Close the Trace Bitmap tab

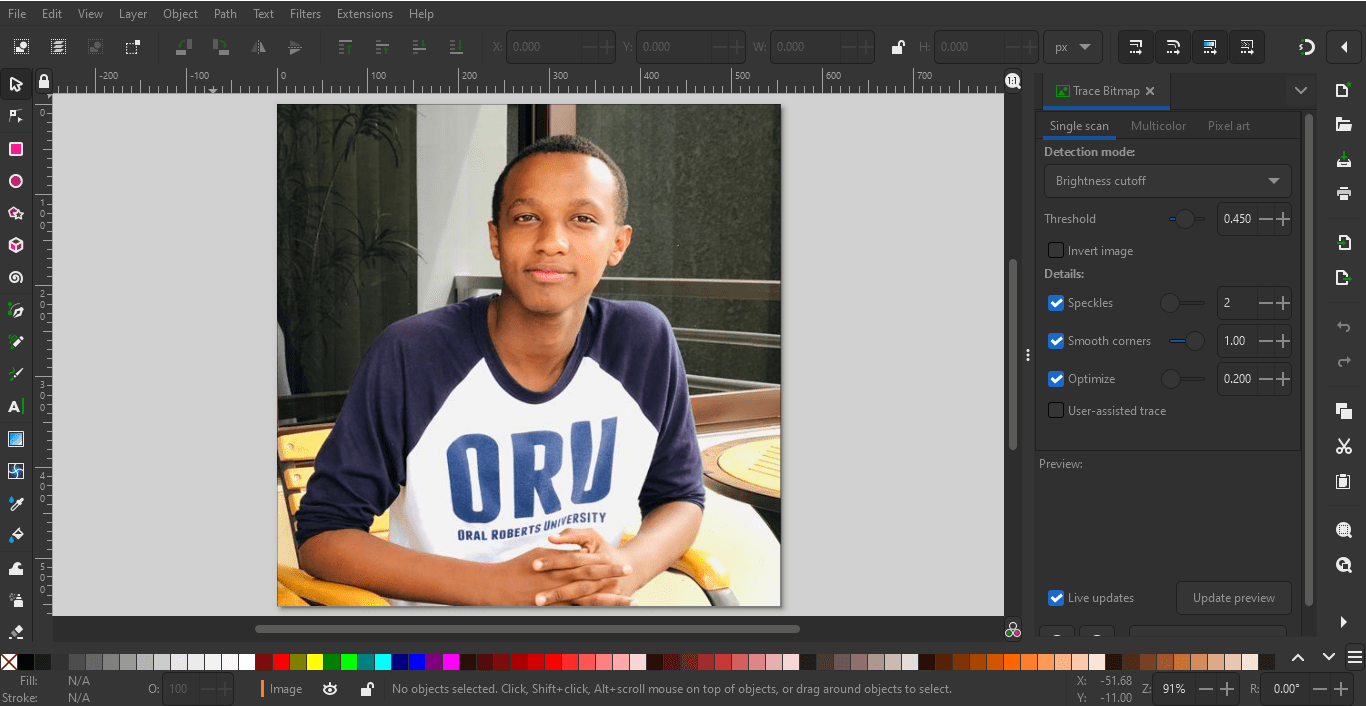(x=1150, y=91)
